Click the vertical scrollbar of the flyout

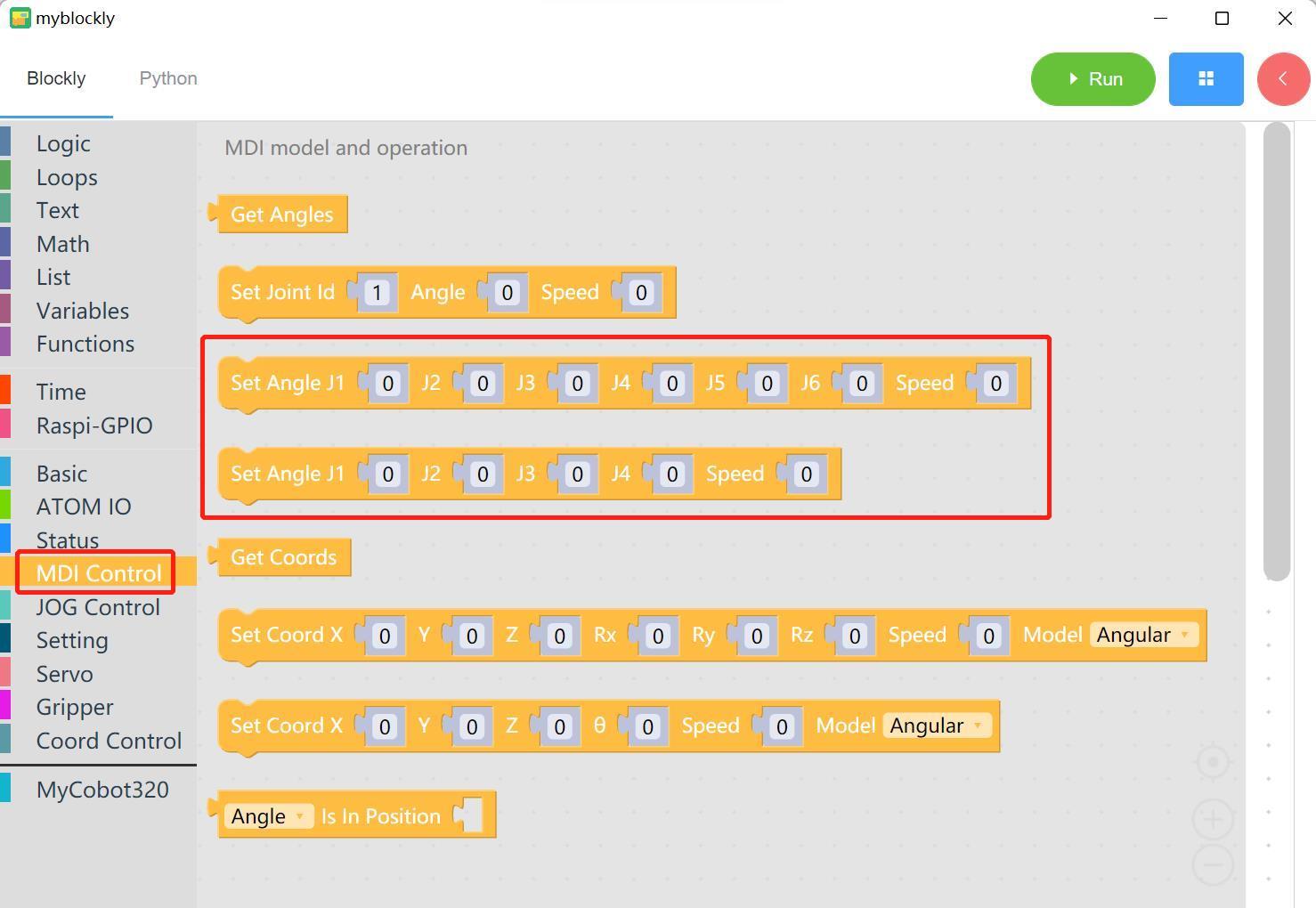[1277, 352]
